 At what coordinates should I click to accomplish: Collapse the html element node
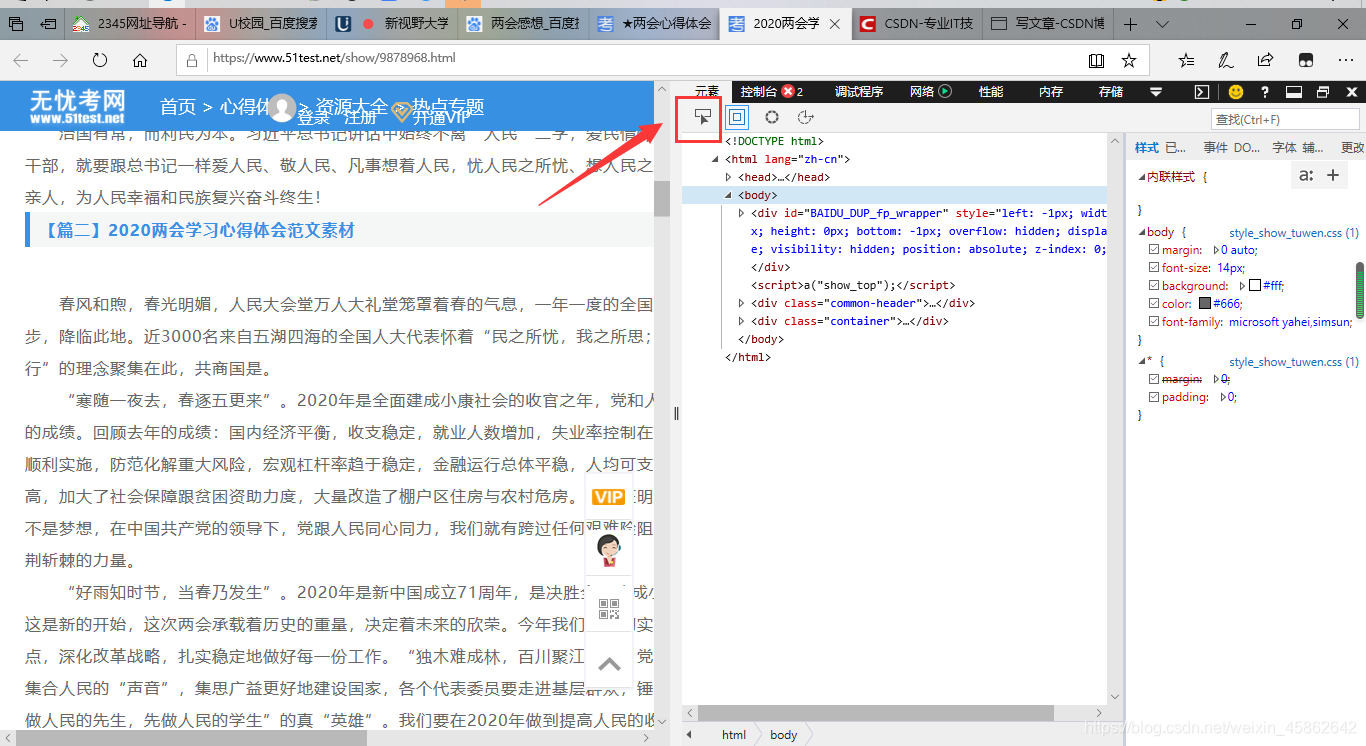[716, 159]
